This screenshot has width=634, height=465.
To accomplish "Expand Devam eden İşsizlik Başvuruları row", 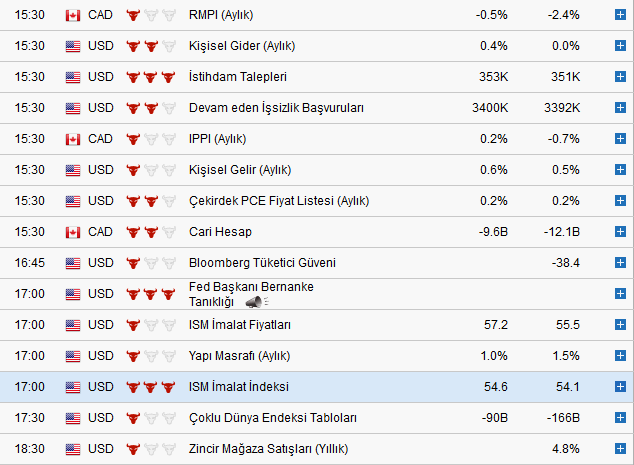I will click(621, 108).
